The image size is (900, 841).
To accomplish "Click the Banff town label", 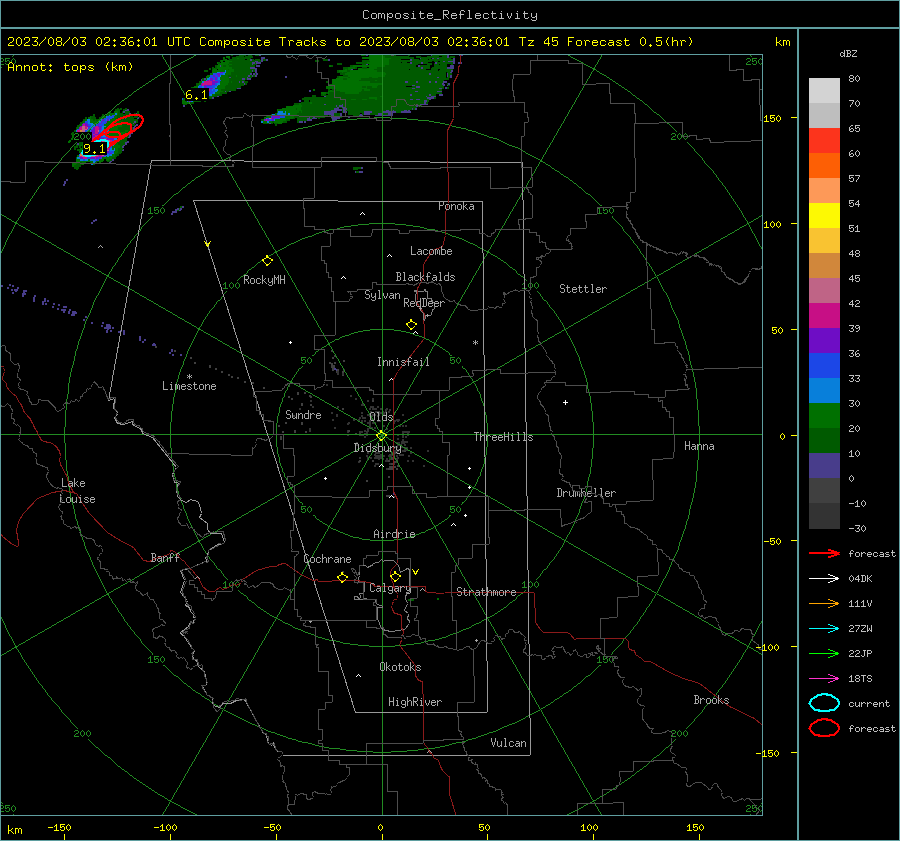I will tap(165, 557).
